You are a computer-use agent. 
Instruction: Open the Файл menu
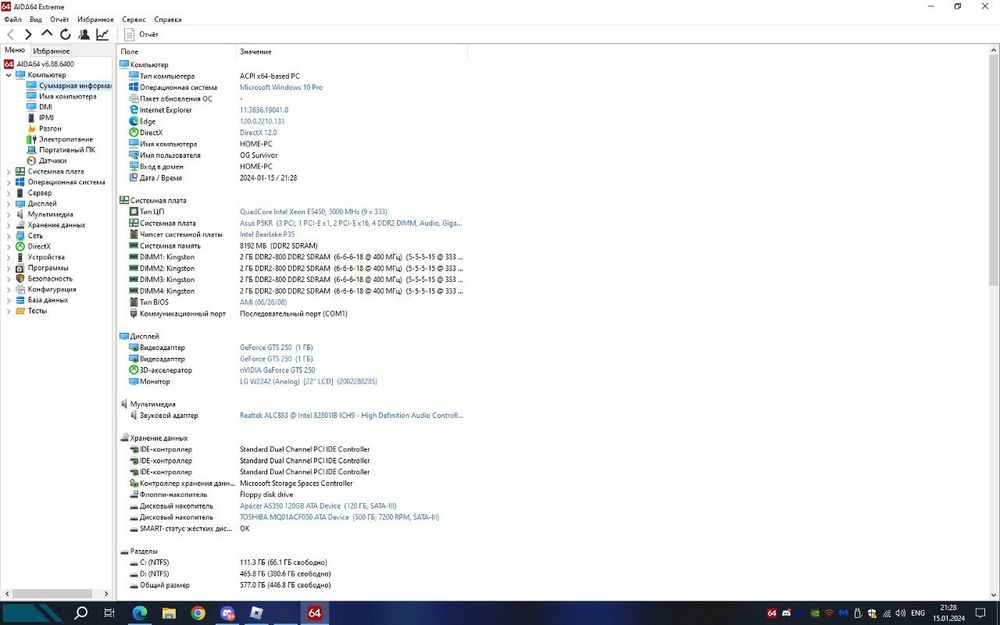[12, 19]
